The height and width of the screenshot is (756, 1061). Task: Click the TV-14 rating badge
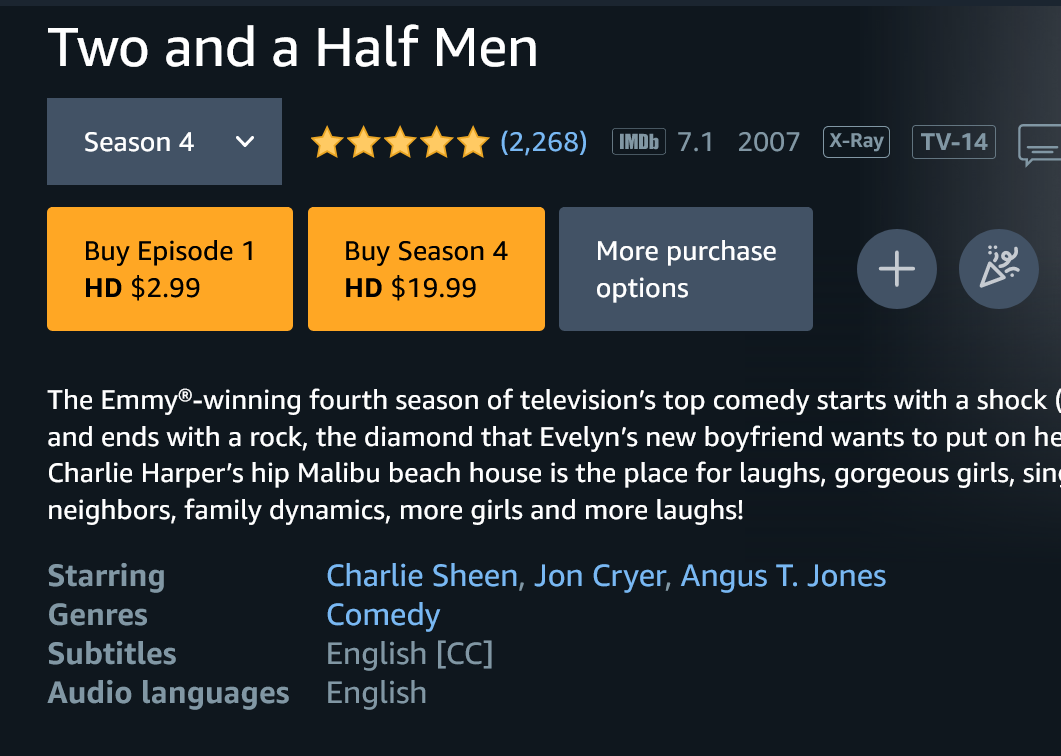click(954, 142)
